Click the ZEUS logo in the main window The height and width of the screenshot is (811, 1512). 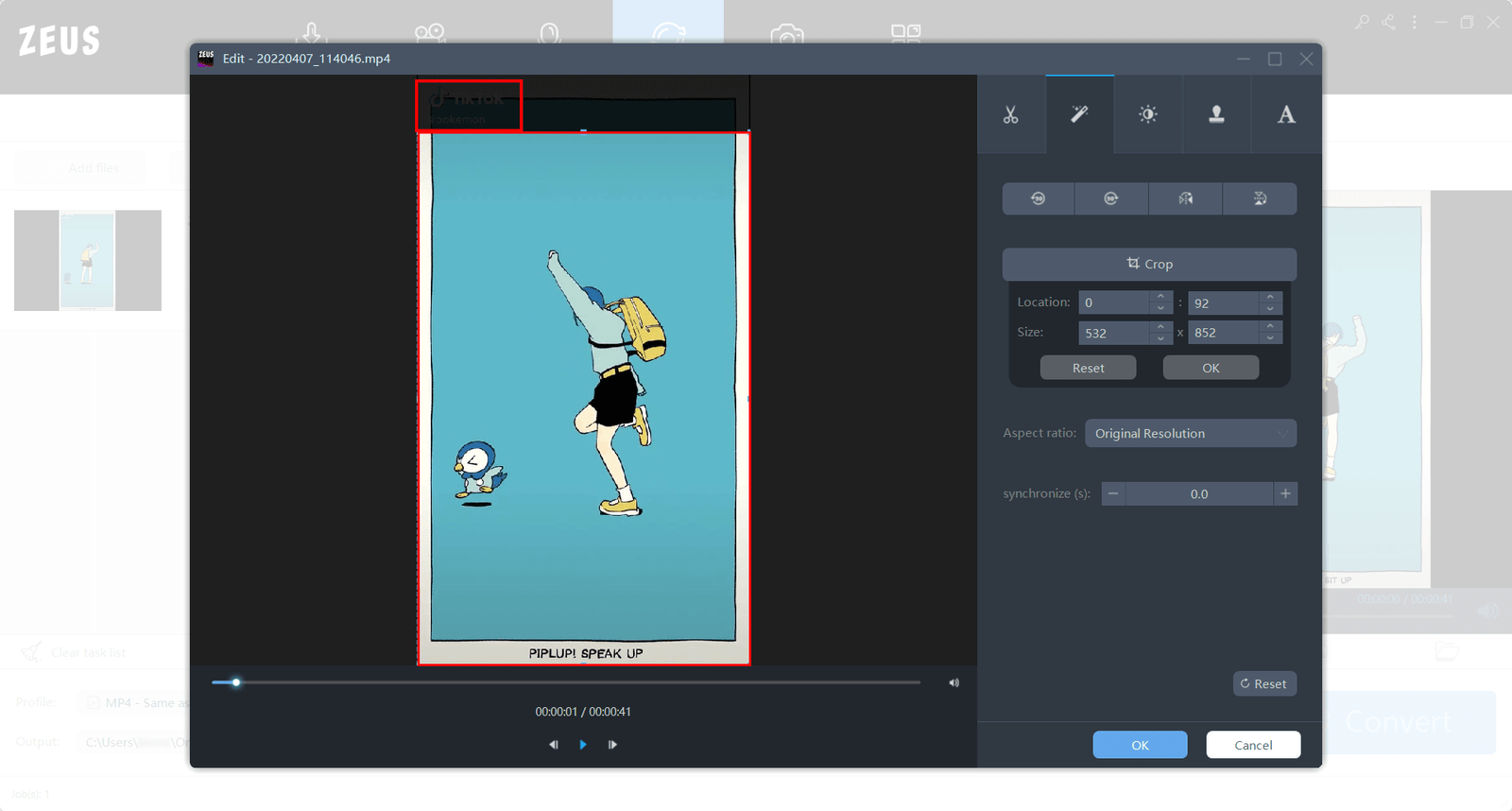tap(59, 41)
